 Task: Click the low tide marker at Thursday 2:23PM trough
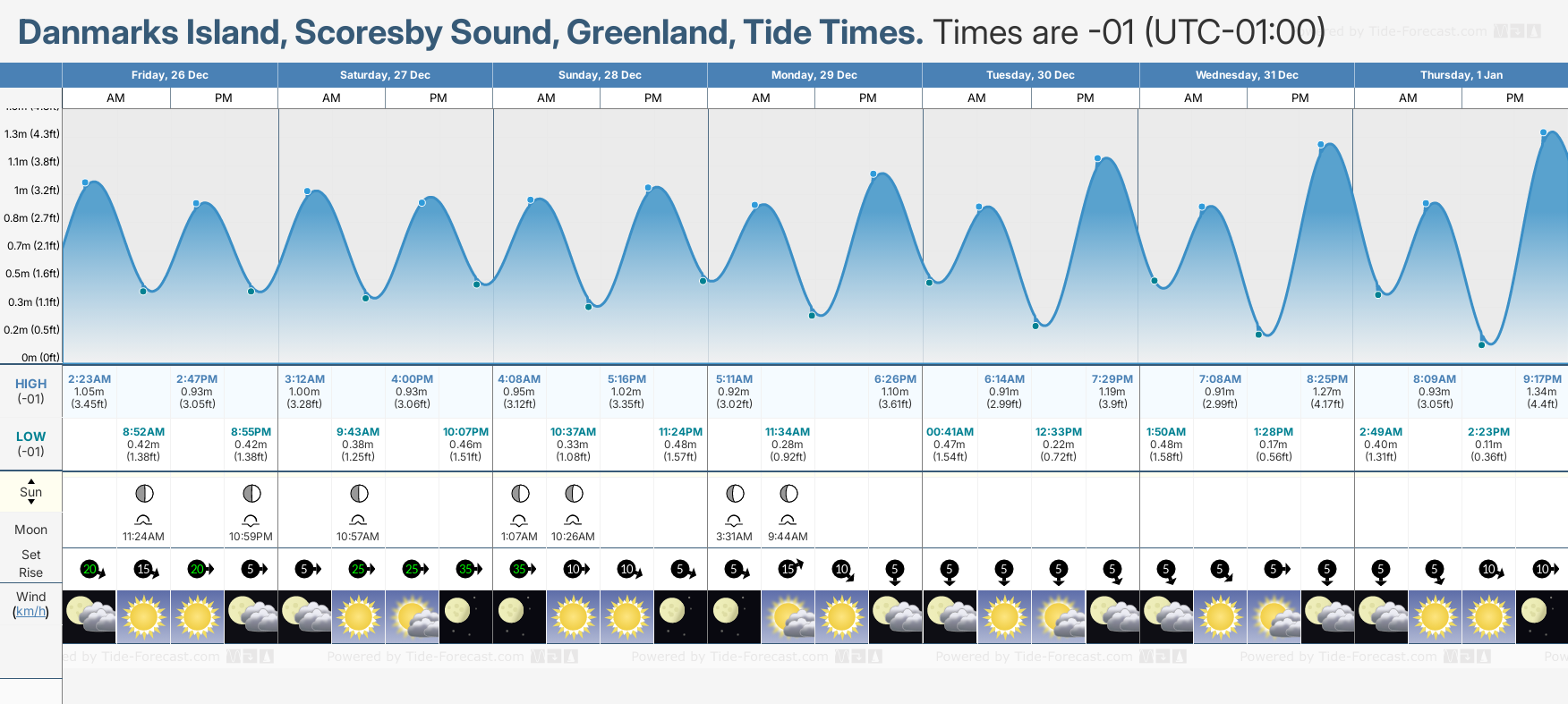click(x=1482, y=344)
